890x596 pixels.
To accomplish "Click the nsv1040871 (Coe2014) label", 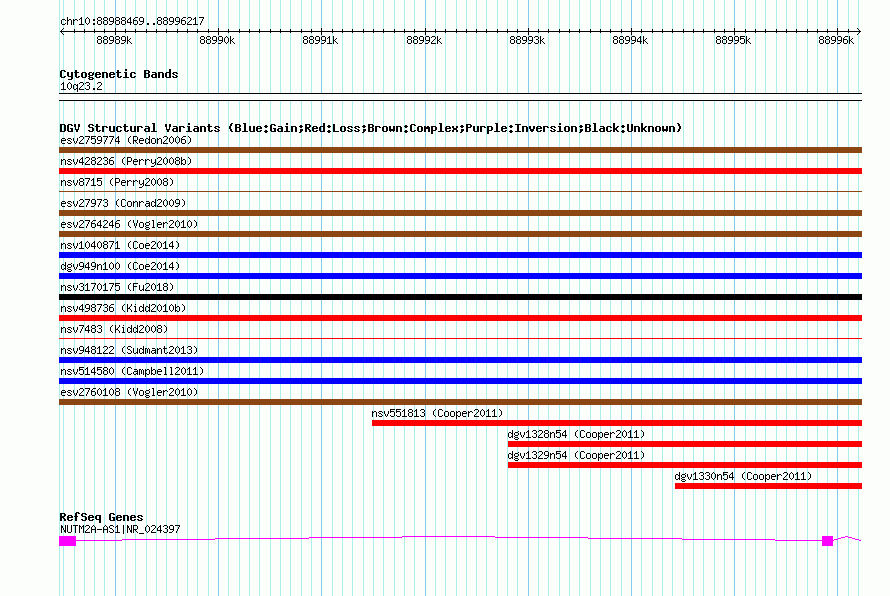I will click(x=120, y=245).
